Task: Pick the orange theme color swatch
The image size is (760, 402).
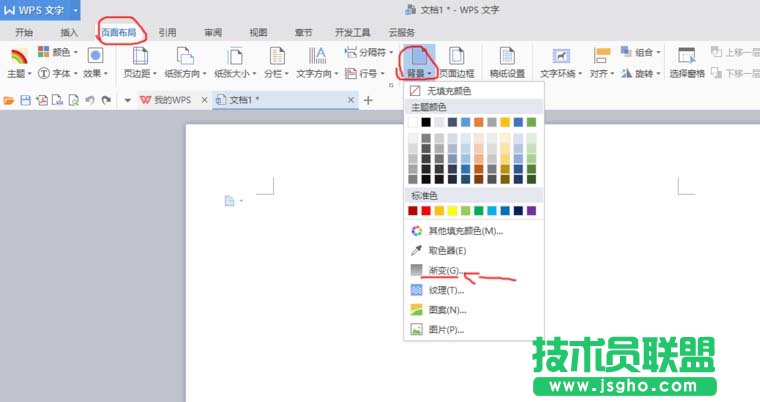Action: tap(479, 122)
